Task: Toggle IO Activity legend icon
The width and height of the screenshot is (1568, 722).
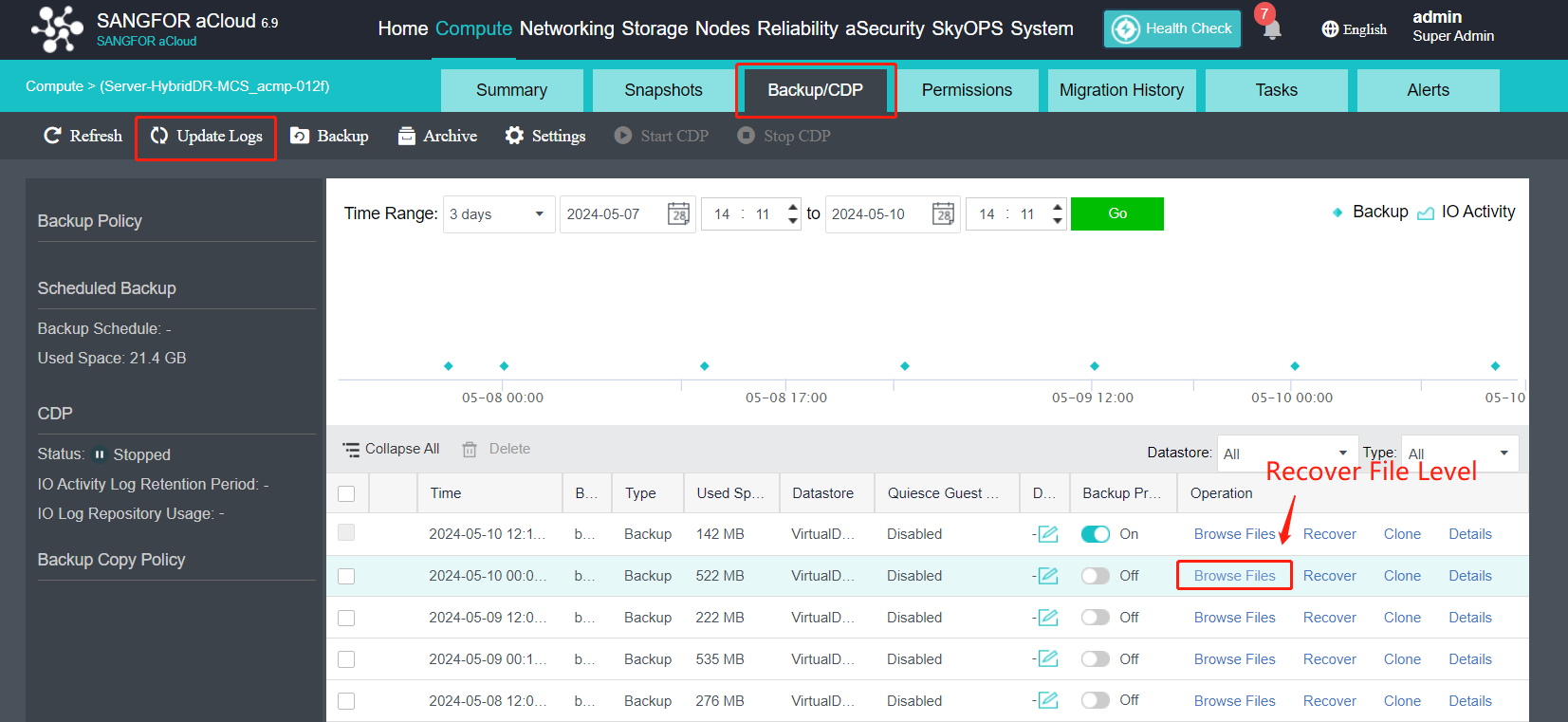Action: click(1426, 213)
